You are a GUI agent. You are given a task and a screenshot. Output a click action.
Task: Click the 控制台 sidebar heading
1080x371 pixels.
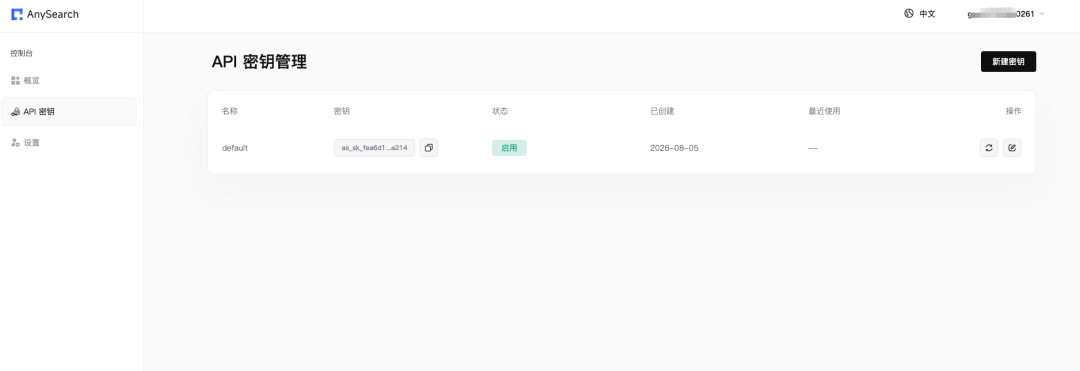tap(21, 53)
